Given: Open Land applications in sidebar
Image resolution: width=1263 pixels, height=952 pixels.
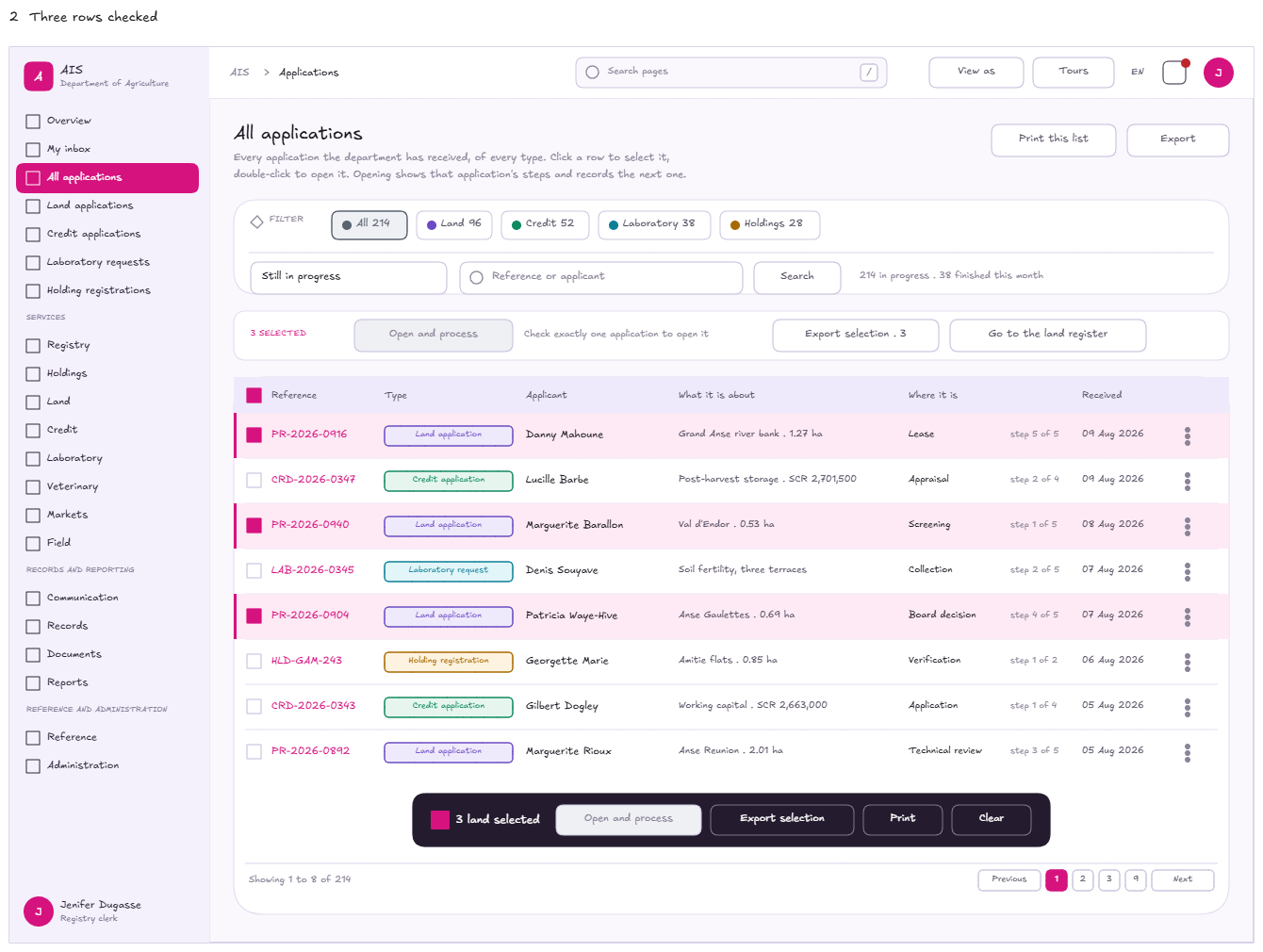Looking at the screenshot, I should [x=107, y=205].
